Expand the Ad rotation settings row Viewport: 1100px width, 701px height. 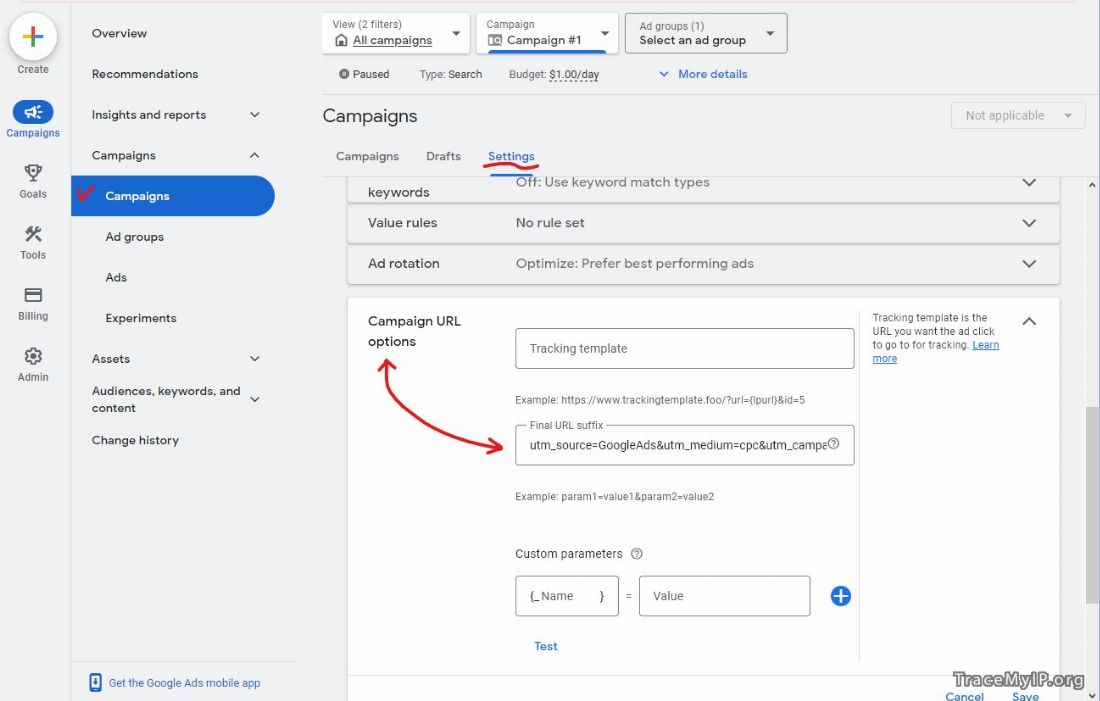tap(1029, 264)
